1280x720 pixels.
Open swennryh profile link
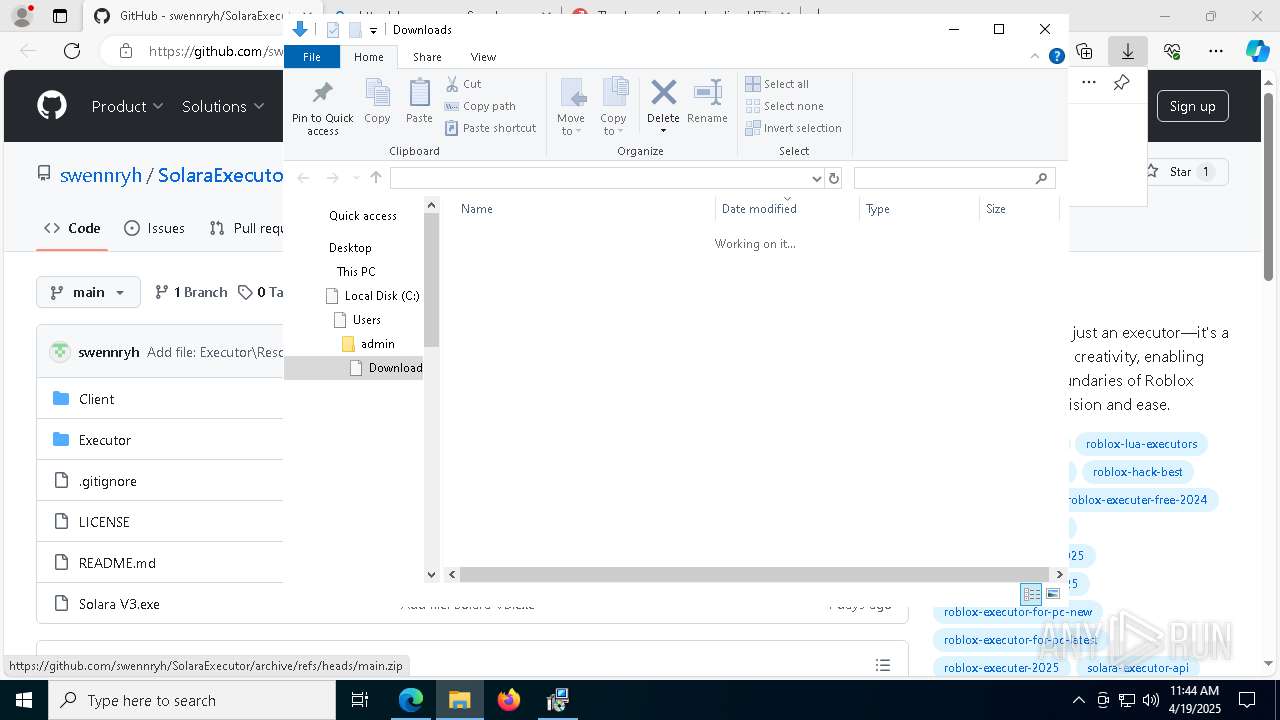[x=101, y=175]
